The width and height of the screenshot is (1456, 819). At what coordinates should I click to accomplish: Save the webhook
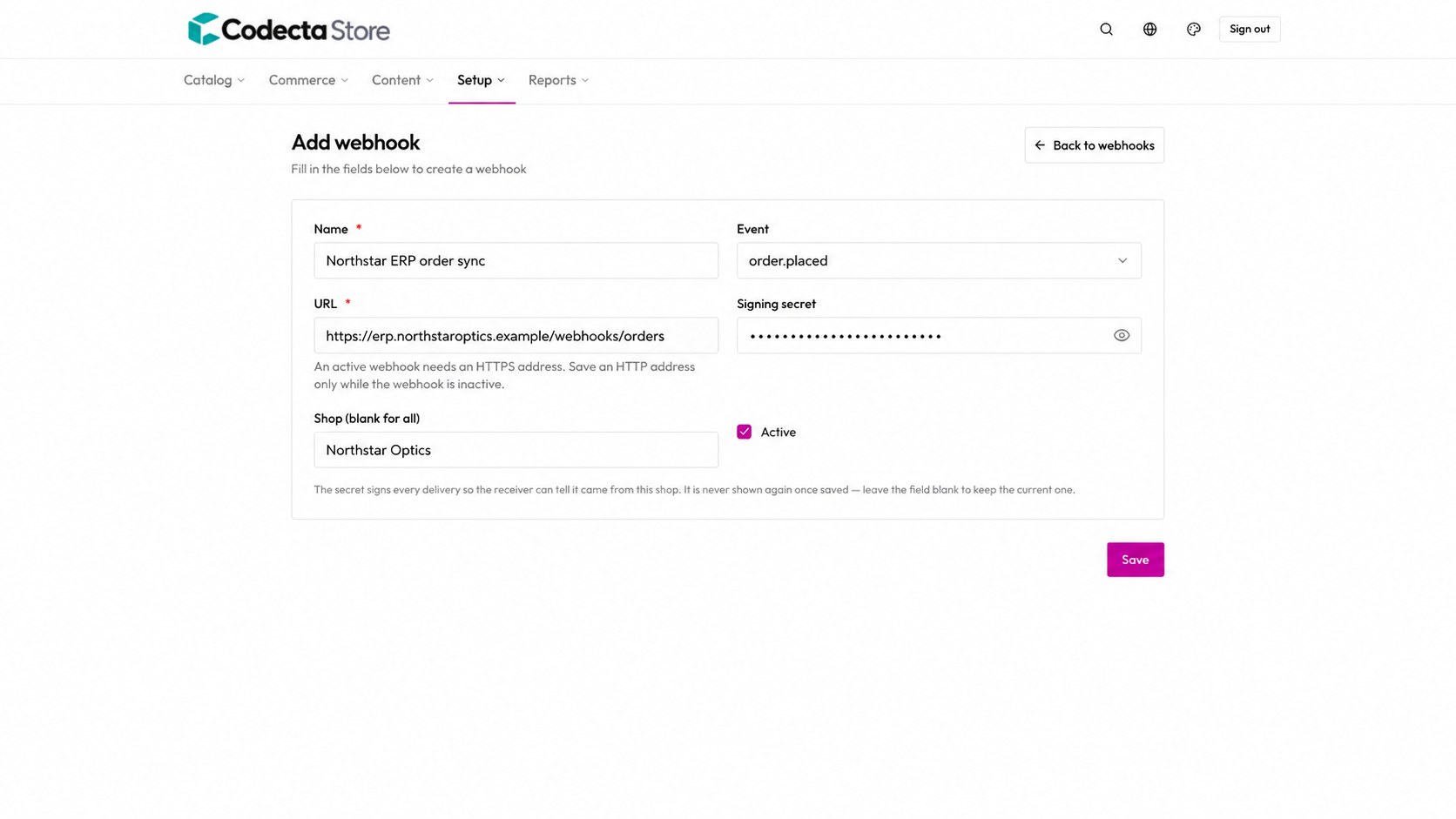pyautogui.click(x=1135, y=560)
